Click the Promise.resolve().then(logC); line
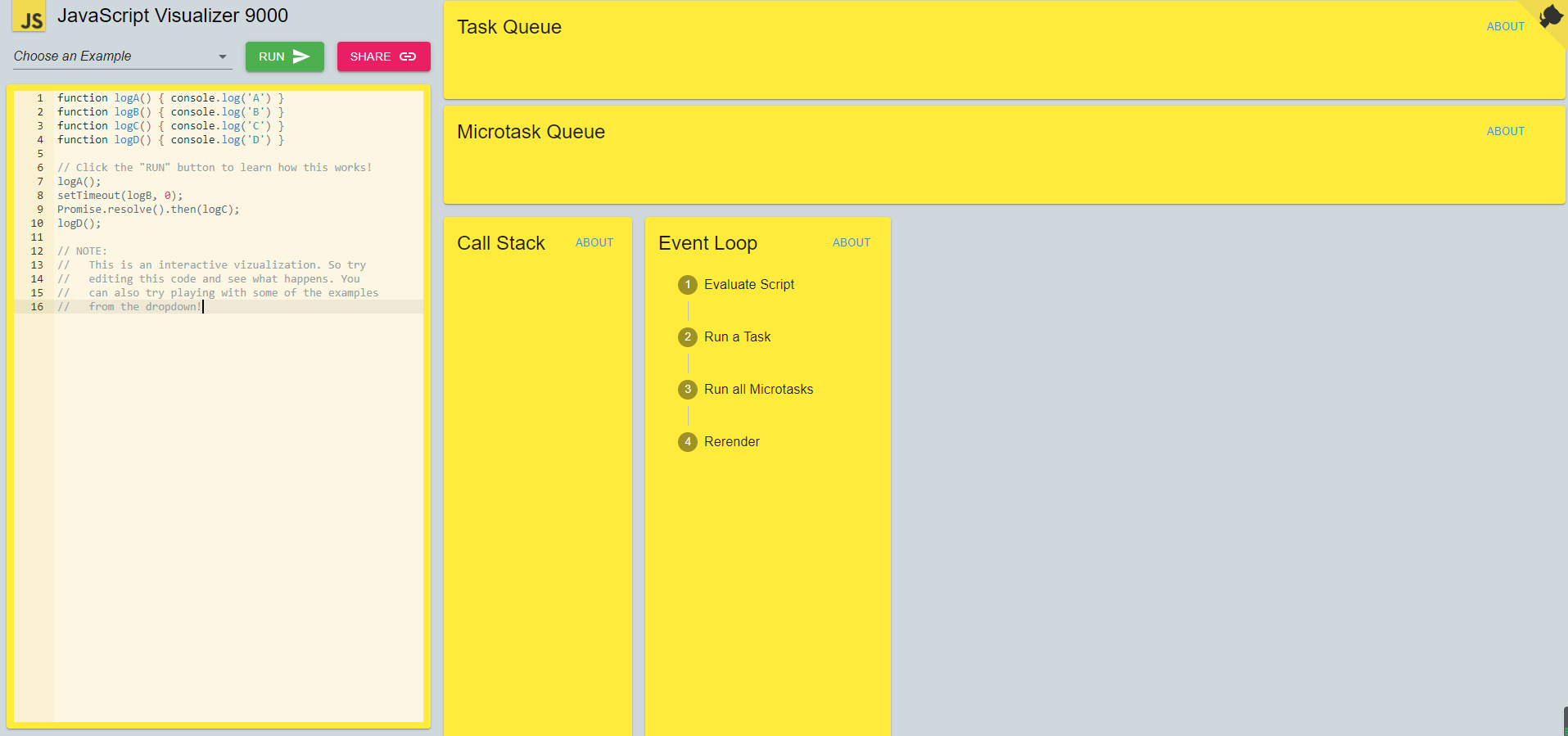This screenshot has width=1568, height=736. (148, 210)
